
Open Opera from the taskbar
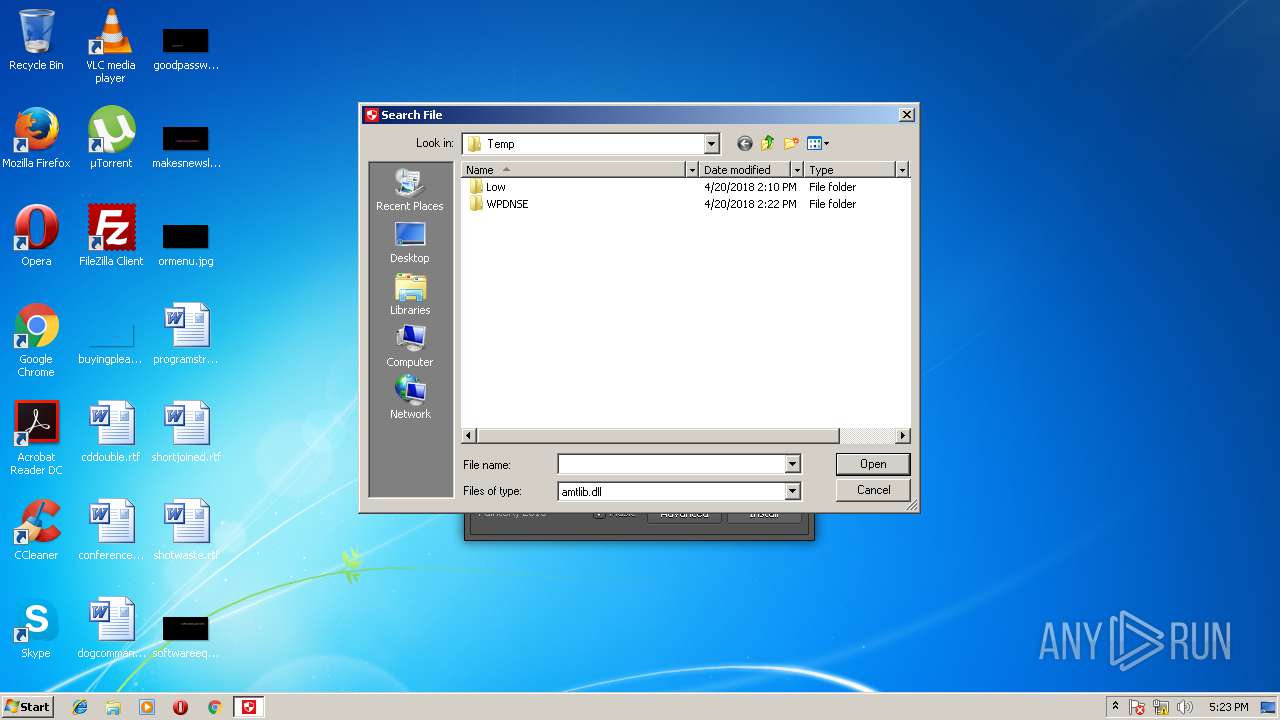(x=180, y=707)
